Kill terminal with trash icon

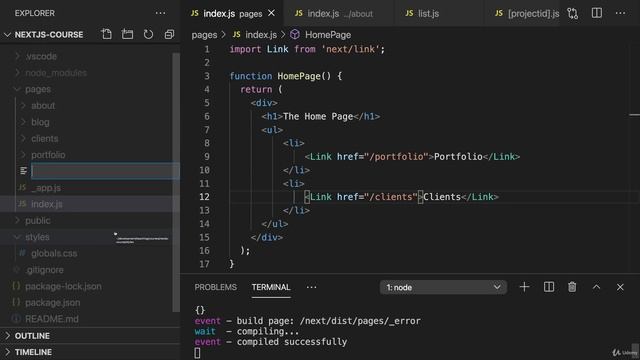coord(572,287)
